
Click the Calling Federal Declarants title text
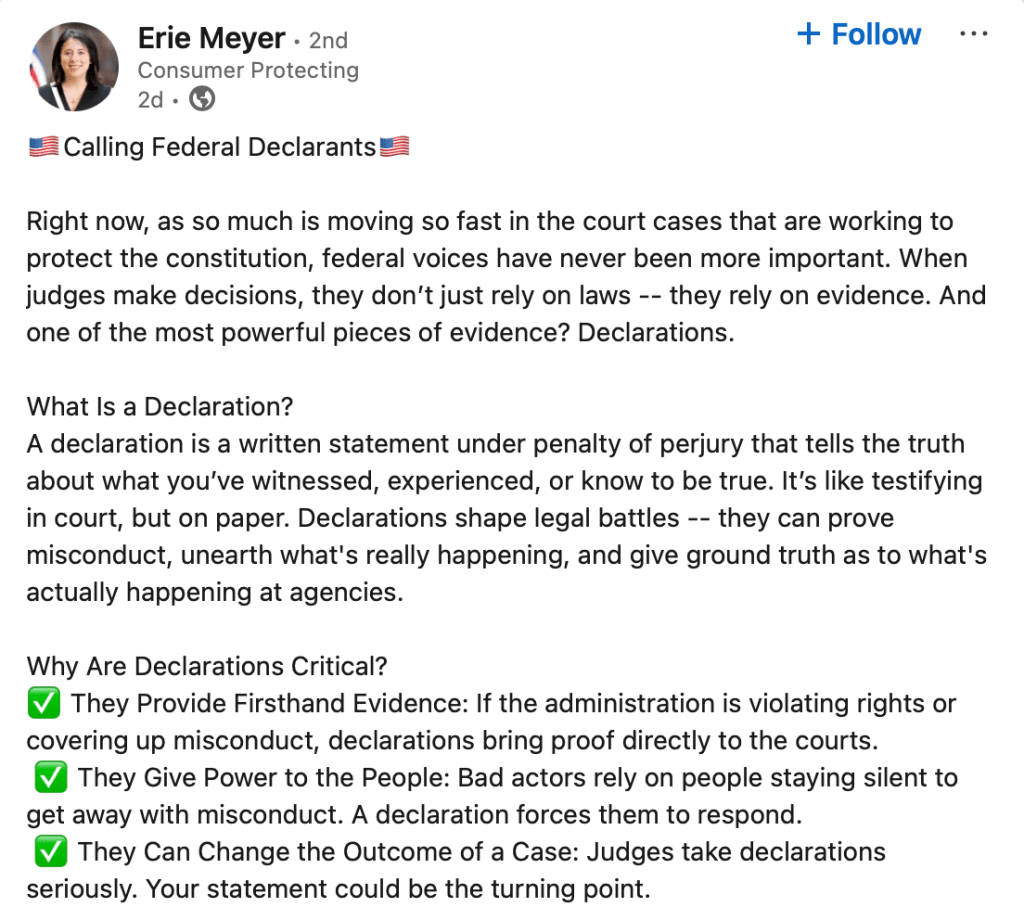(218, 146)
